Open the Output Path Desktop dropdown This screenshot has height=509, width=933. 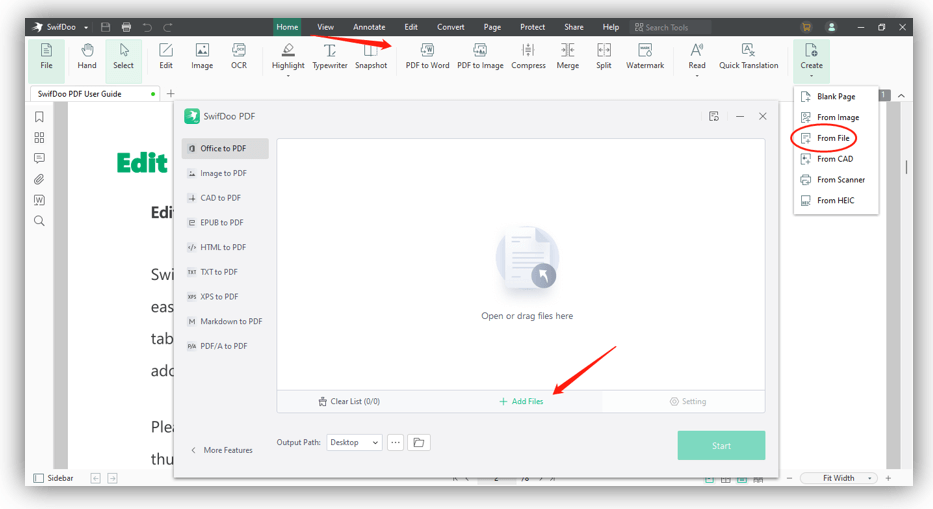click(x=354, y=442)
